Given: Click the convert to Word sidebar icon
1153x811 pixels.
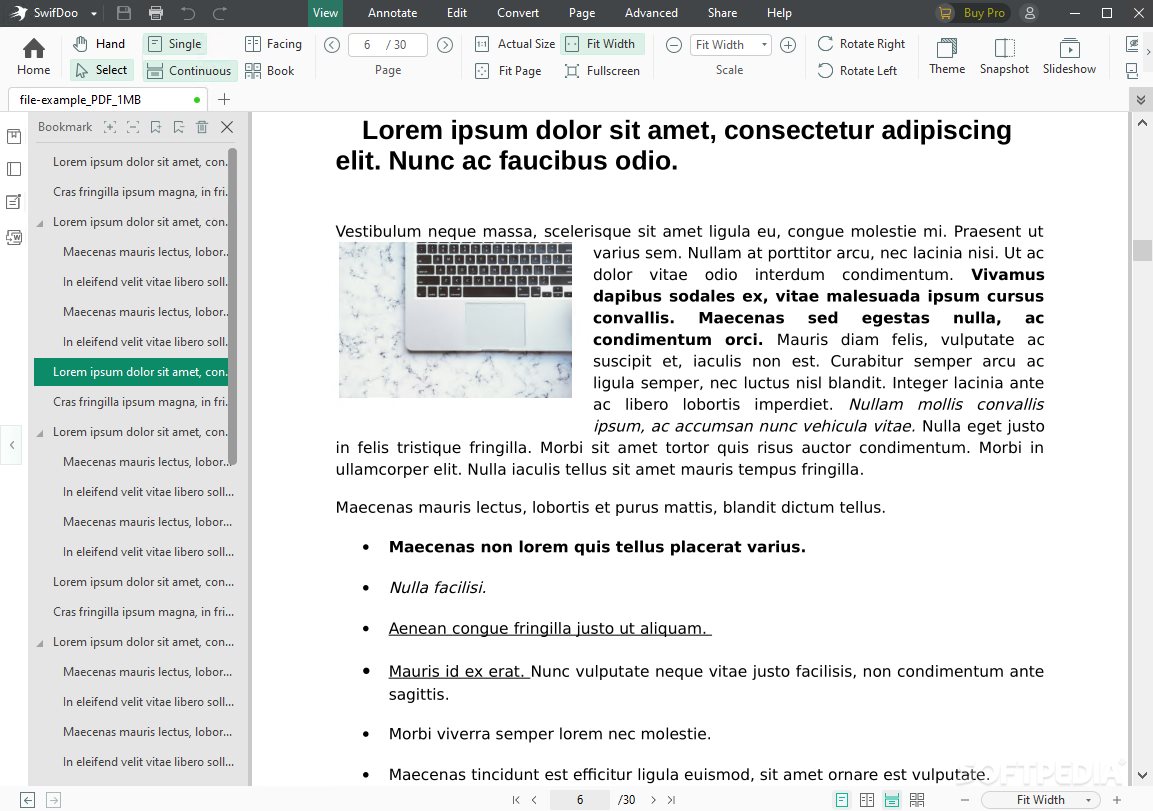Looking at the screenshot, I should click(14, 237).
